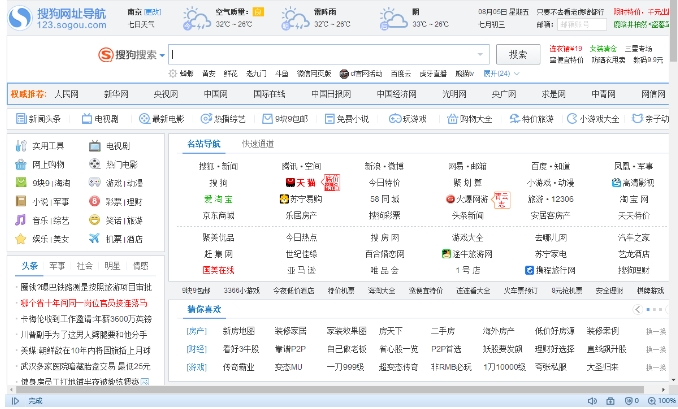
Task: Click the Sogou logo at top left
Action: tap(20, 18)
